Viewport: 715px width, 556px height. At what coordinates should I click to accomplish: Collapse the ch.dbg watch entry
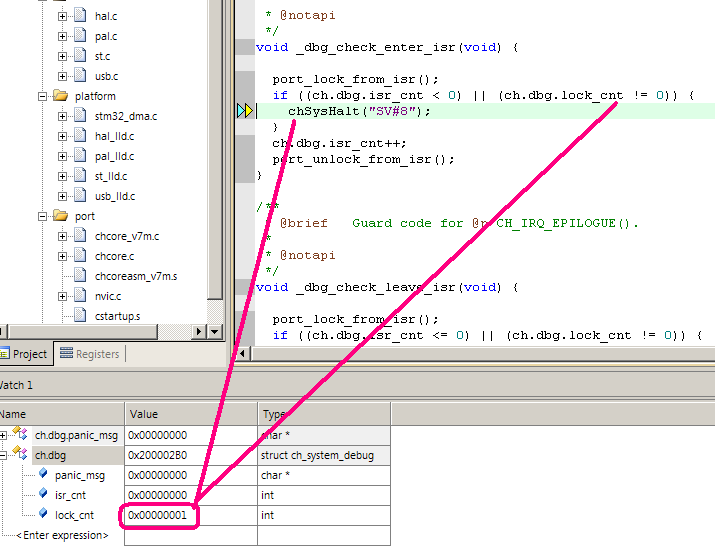point(3,456)
